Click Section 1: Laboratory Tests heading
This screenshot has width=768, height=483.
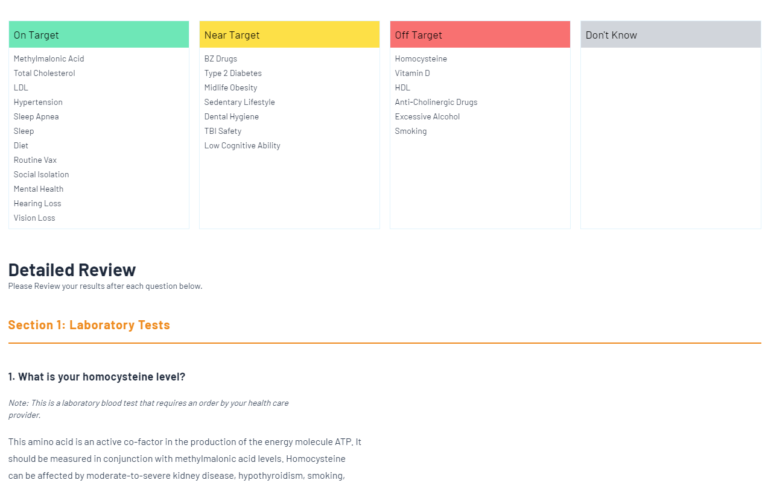coord(89,325)
